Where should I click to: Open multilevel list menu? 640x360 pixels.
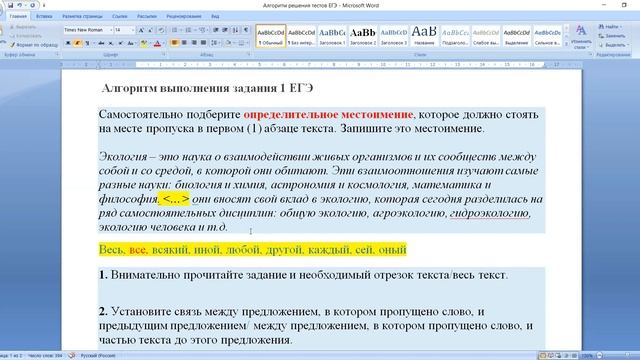(x=203, y=30)
